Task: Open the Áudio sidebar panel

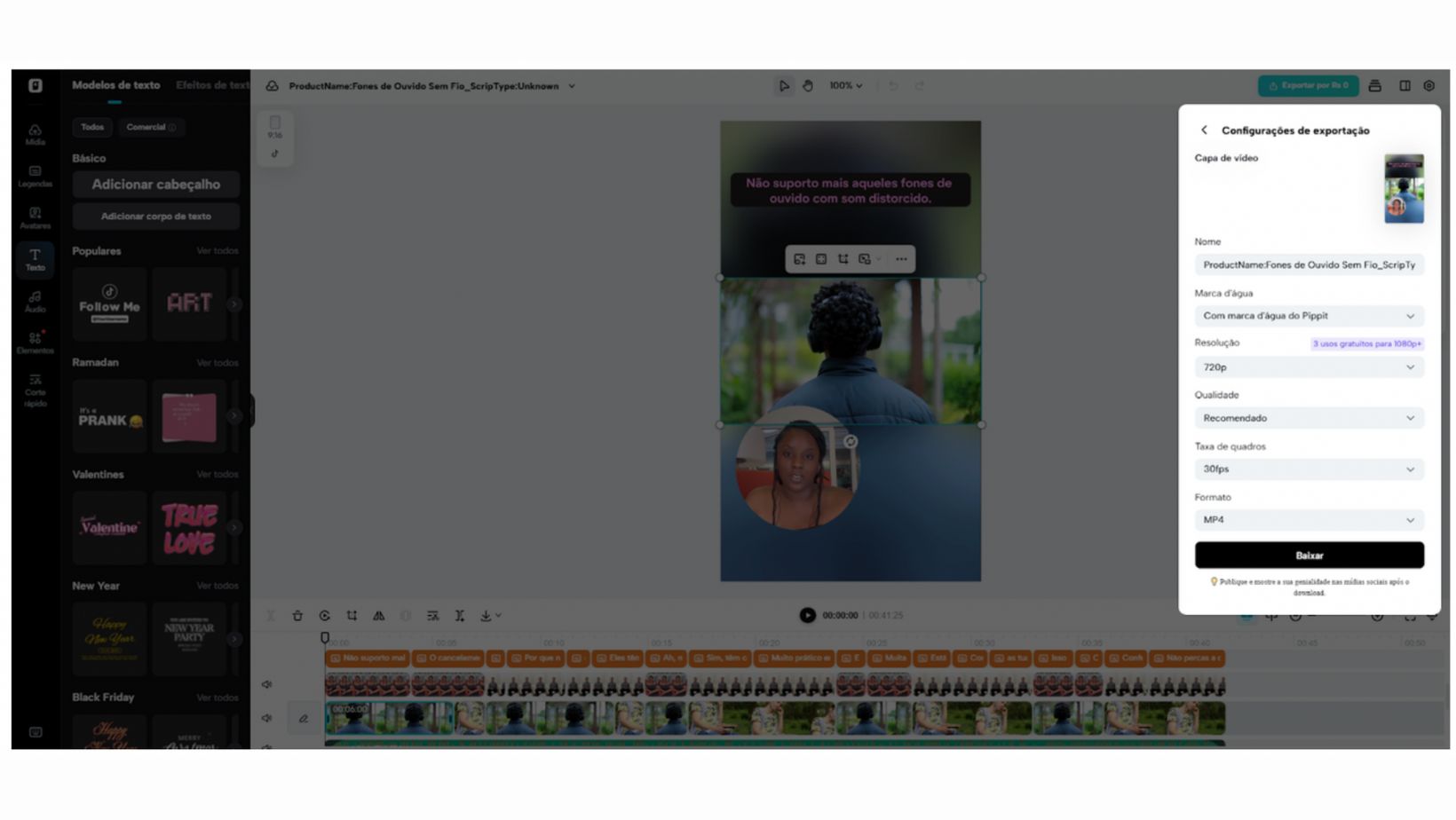Action: (35, 301)
